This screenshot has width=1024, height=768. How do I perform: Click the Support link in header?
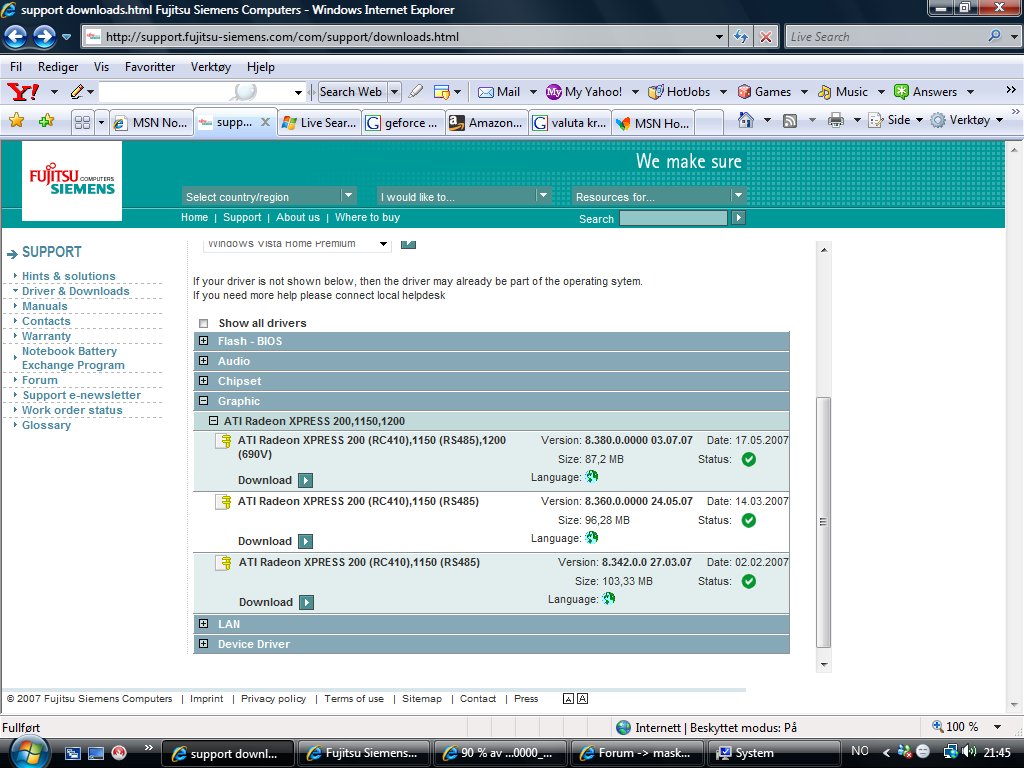tap(242, 217)
